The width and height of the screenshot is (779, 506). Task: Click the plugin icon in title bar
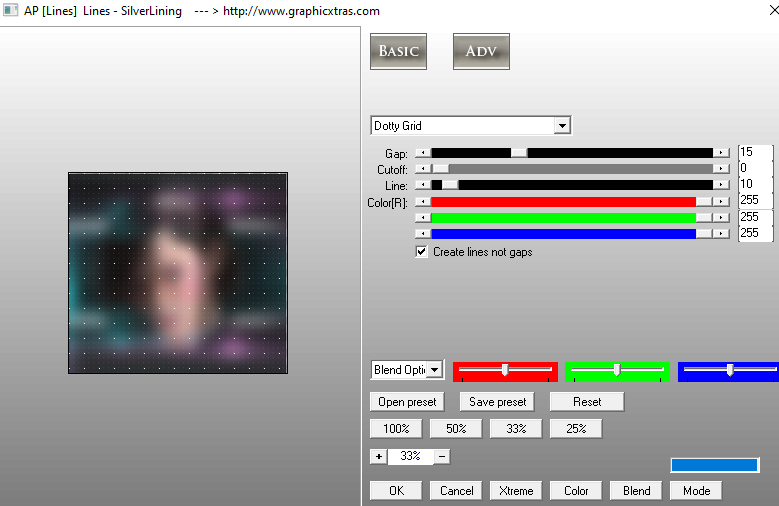tap(10, 10)
